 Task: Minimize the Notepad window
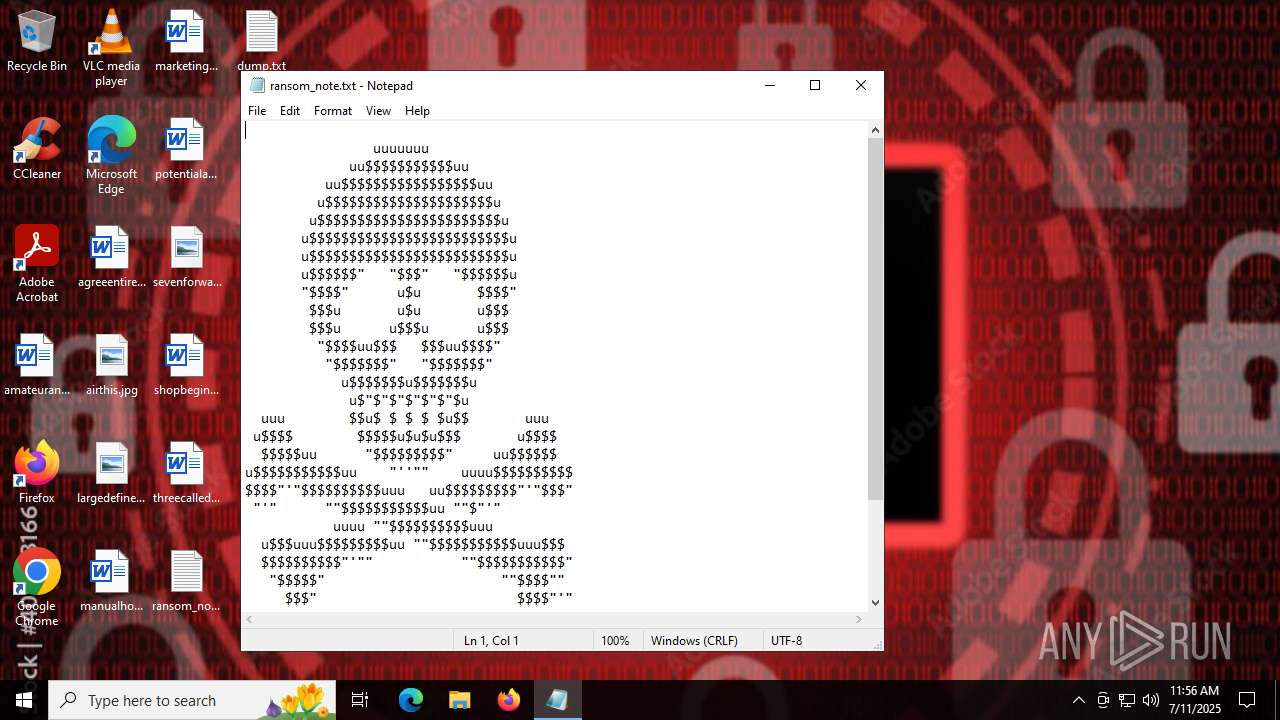click(769, 86)
